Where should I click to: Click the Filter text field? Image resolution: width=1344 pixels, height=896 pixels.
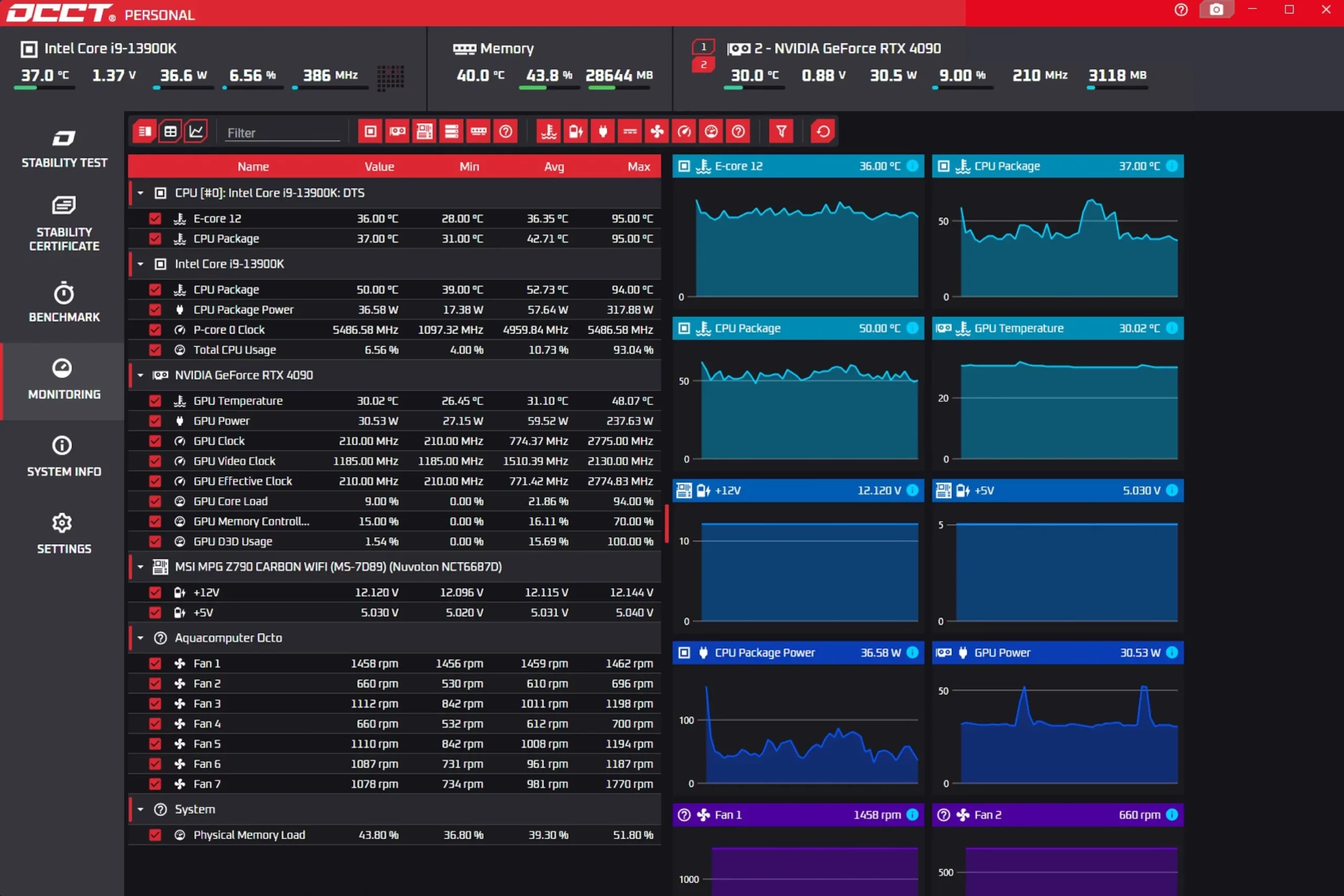(283, 133)
